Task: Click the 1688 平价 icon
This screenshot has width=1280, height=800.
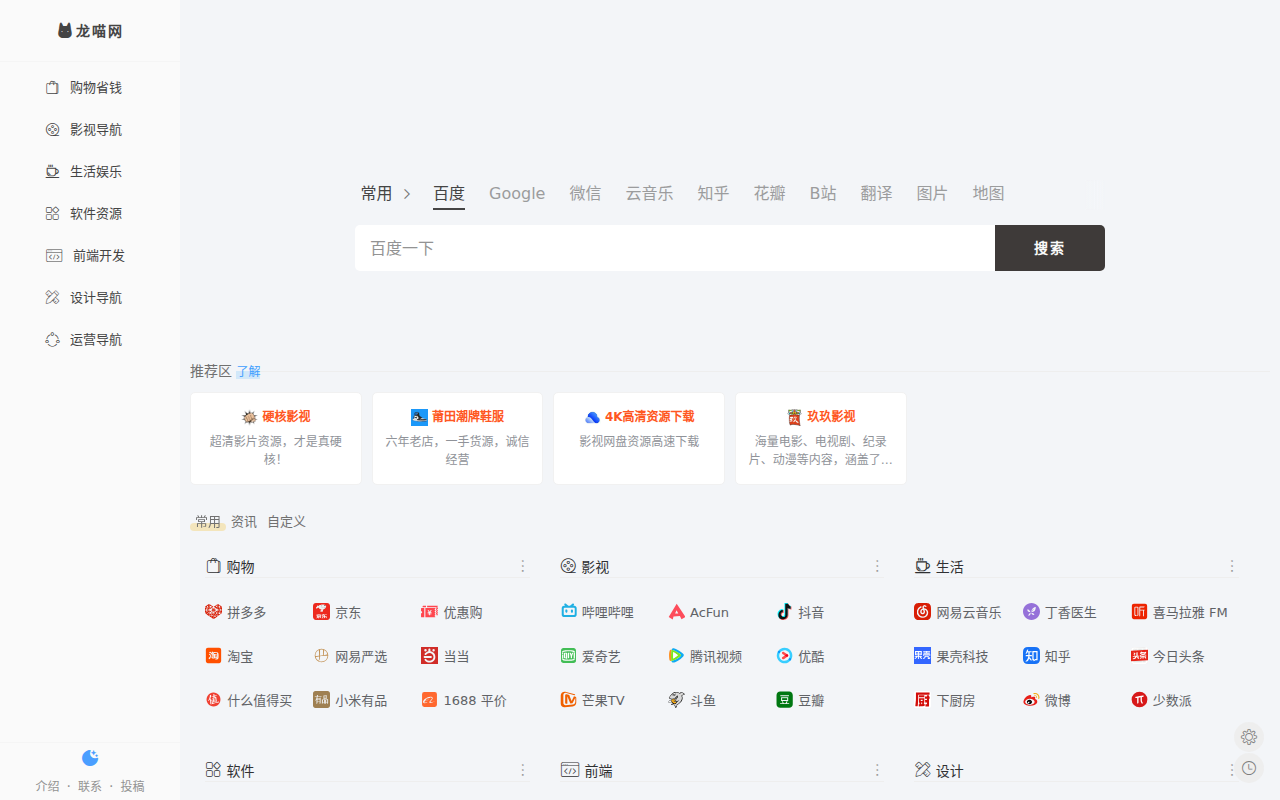Action: 429,700
